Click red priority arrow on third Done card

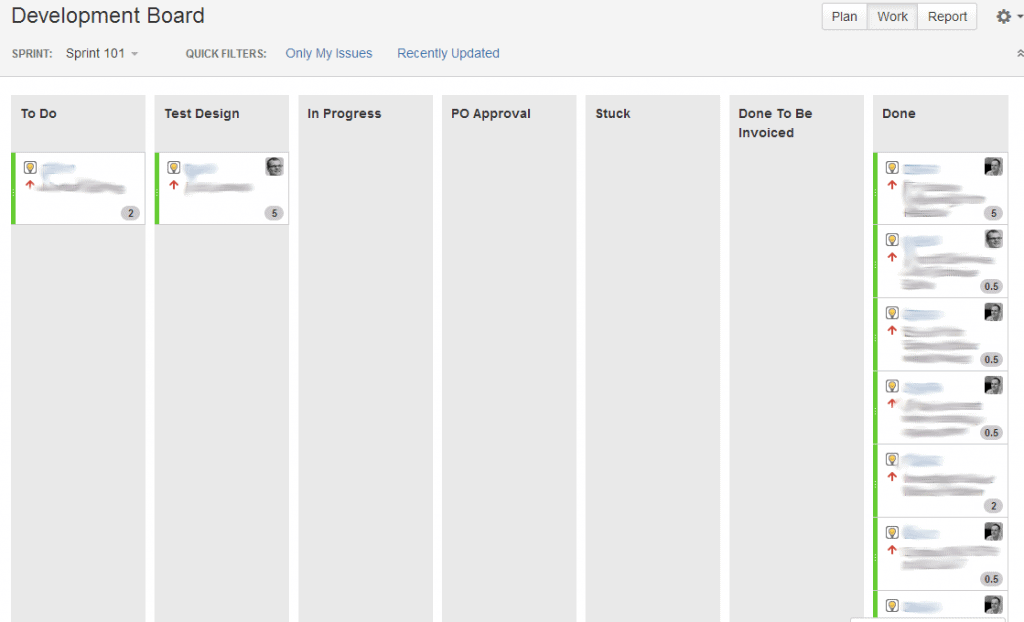pos(892,331)
